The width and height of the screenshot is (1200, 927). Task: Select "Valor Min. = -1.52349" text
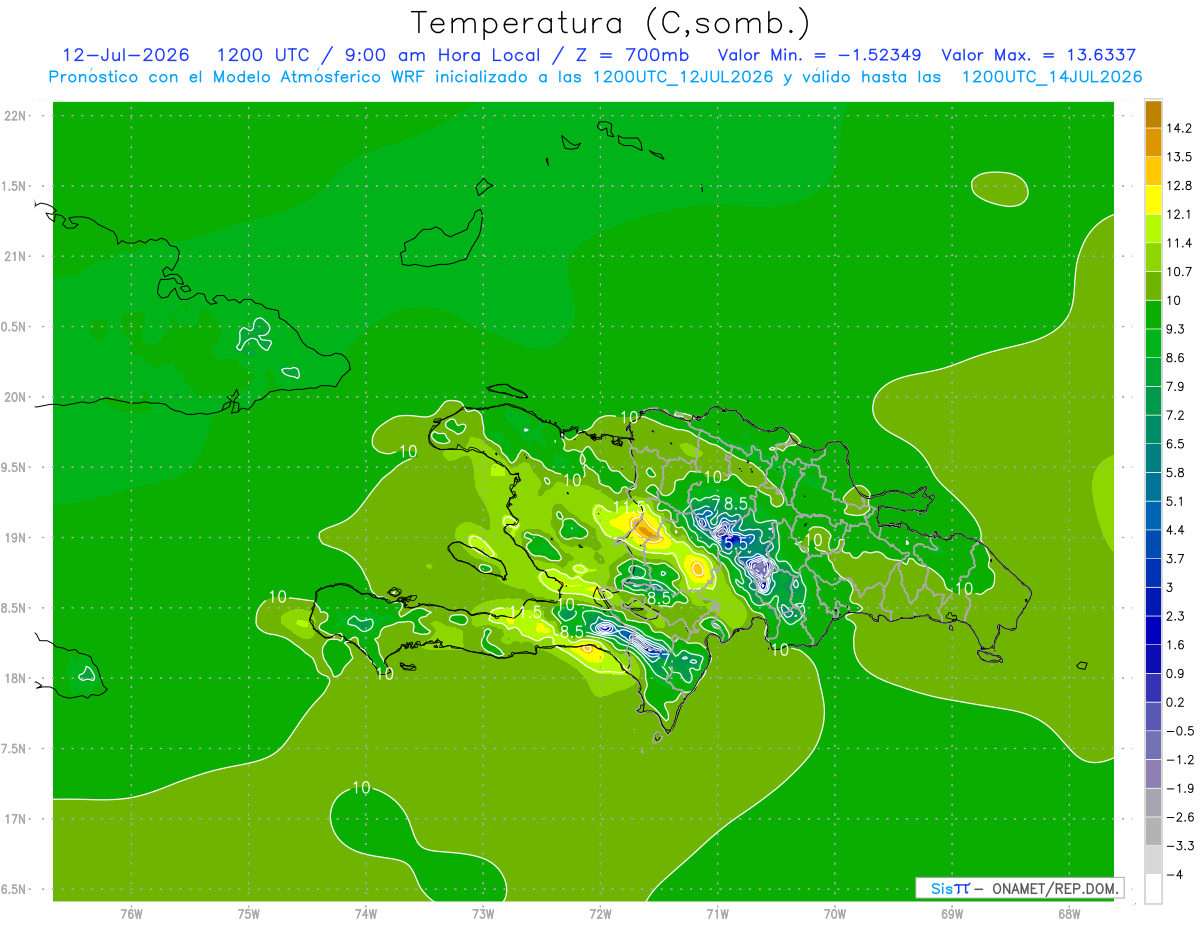(x=820, y=55)
